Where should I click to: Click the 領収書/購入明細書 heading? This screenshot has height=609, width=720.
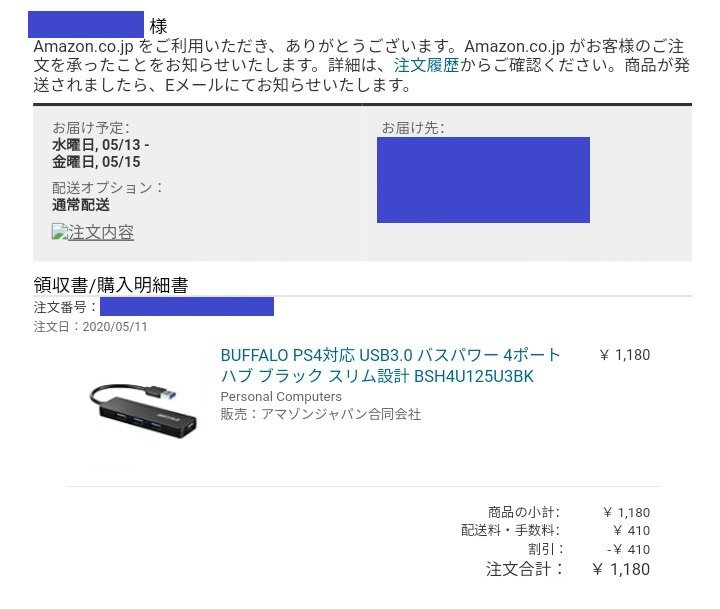[111, 285]
